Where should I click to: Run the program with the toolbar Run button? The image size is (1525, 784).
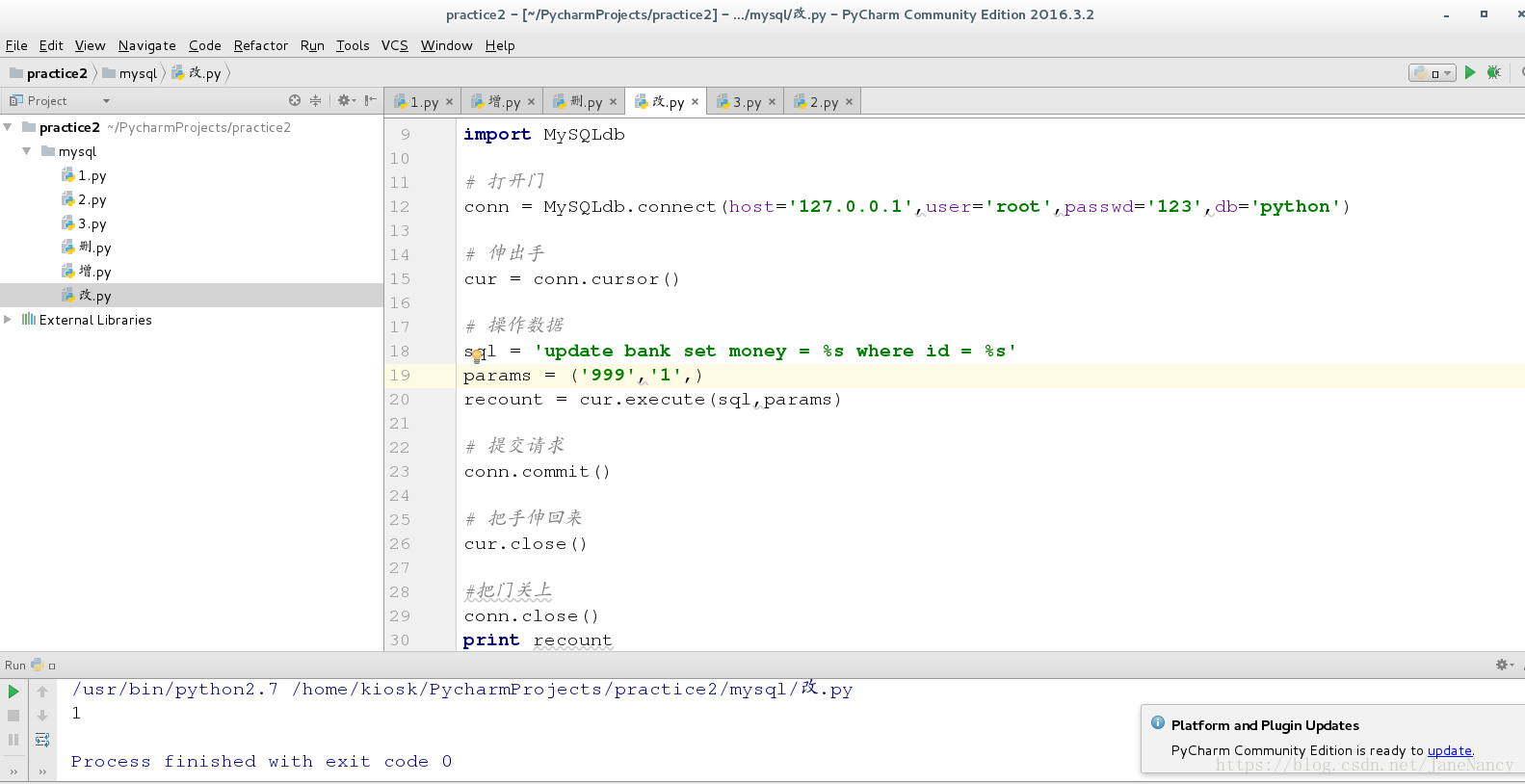coord(1470,72)
